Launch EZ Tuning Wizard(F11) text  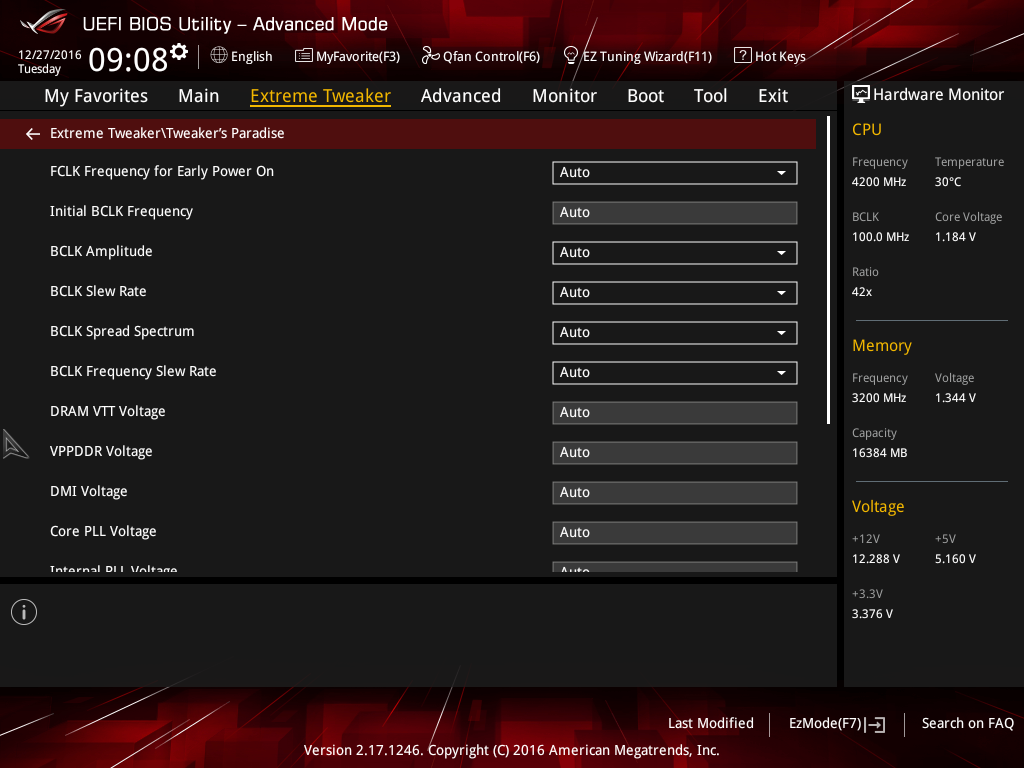point(647,56)
